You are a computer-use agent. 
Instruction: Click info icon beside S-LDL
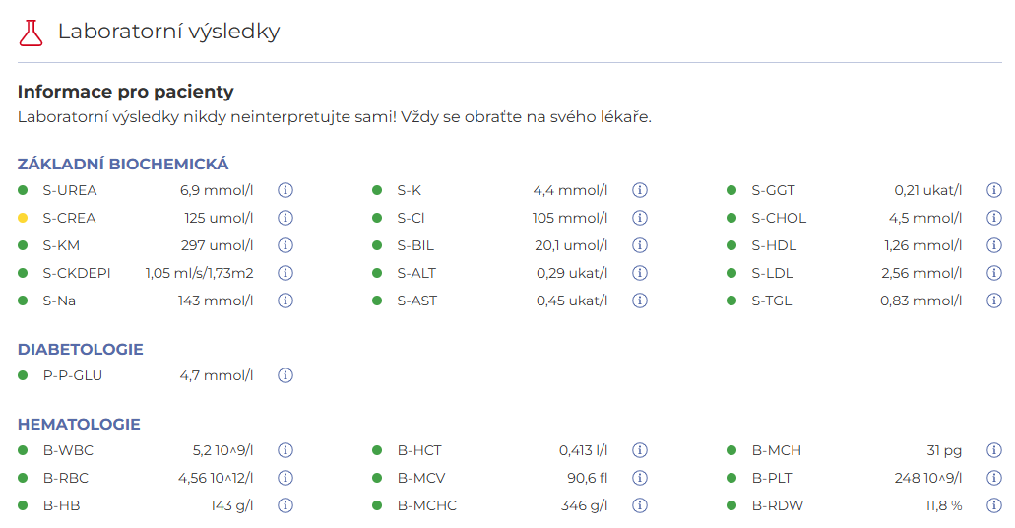pos(994,273)
